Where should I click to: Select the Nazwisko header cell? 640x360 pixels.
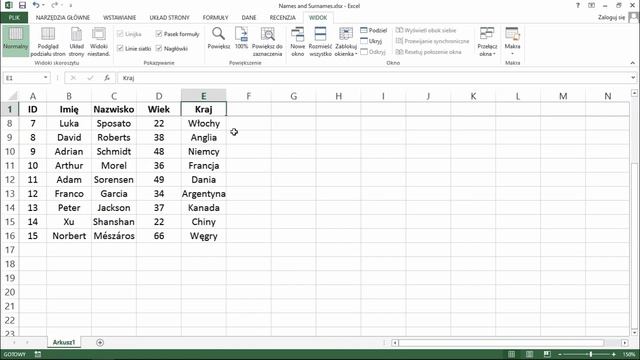click(114, 109)
